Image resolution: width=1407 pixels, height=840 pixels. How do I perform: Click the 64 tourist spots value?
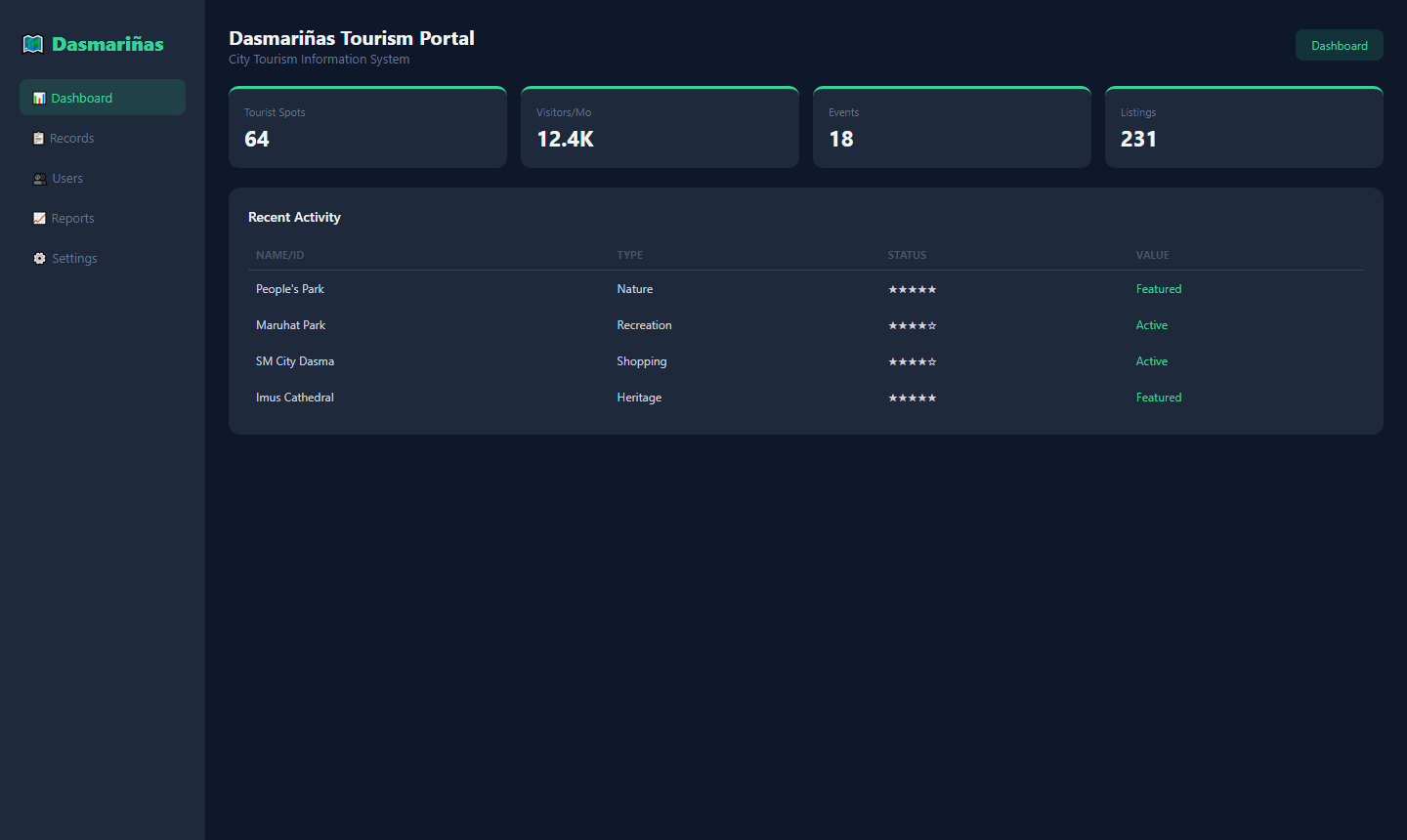(257, 139)
